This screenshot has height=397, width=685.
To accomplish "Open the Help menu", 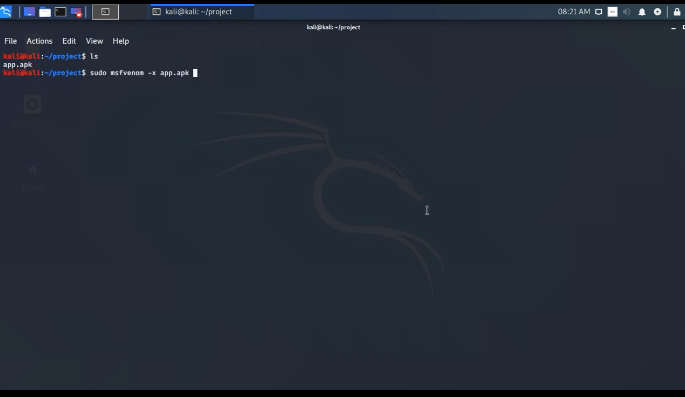I will coord(121,41).
